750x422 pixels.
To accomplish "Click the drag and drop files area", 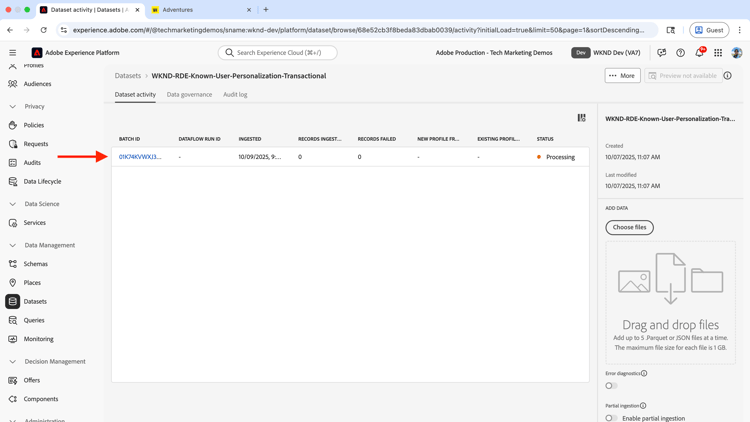I will click(x=670, y=302).
